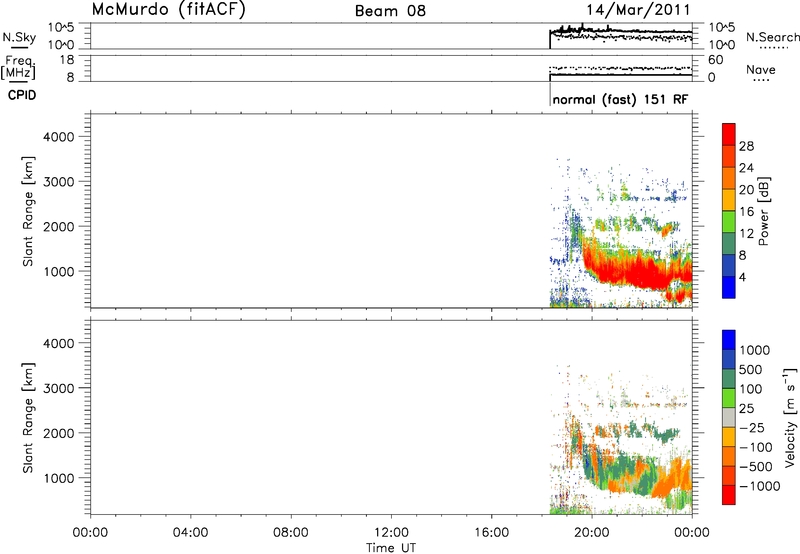Viewport: 800px width, 554px height.
Task: Click the date '14/Mar/2011'
Action: coord(638,10)
